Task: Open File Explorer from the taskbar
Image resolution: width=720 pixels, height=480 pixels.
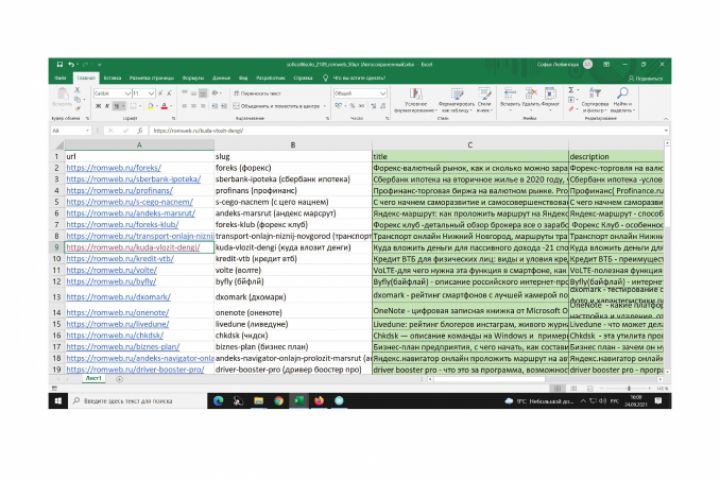Action: tap(259, 401)
